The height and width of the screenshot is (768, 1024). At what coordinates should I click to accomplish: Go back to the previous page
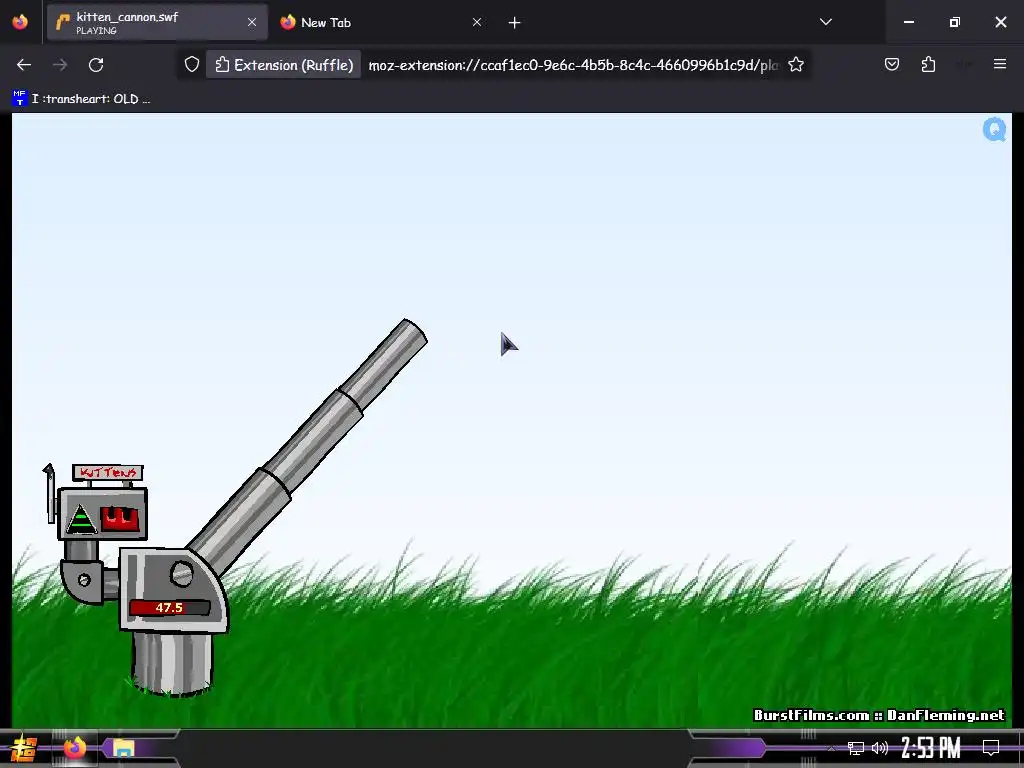24,65
